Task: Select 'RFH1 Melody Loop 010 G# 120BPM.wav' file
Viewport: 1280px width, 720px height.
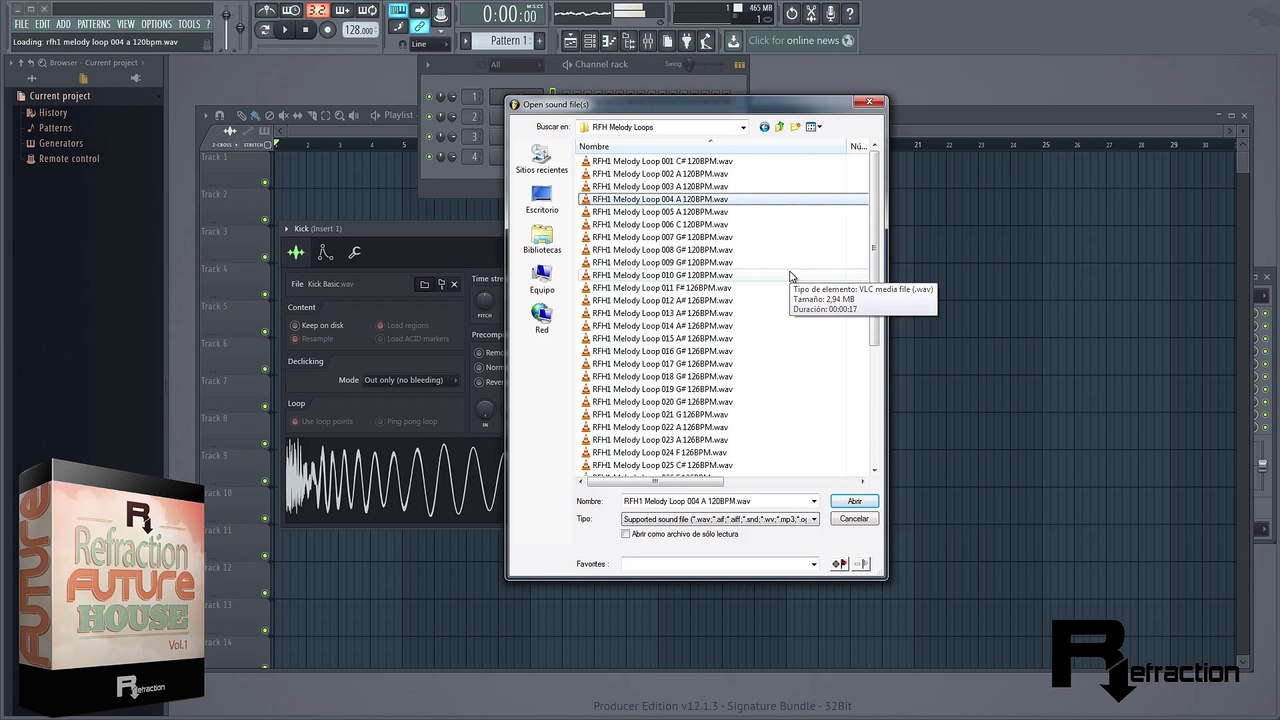Action: coord(662,275)
